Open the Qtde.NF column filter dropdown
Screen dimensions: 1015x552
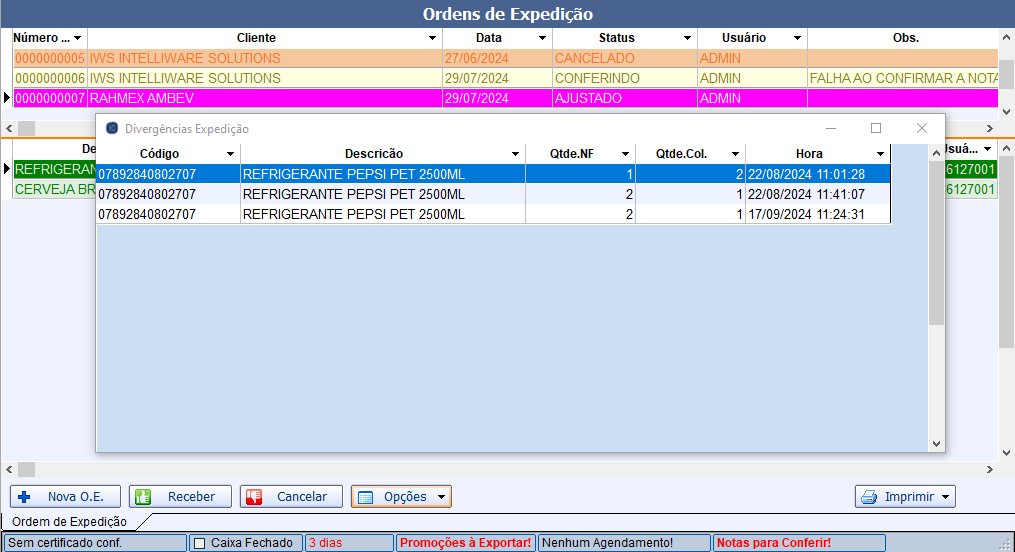click(625, 154)
